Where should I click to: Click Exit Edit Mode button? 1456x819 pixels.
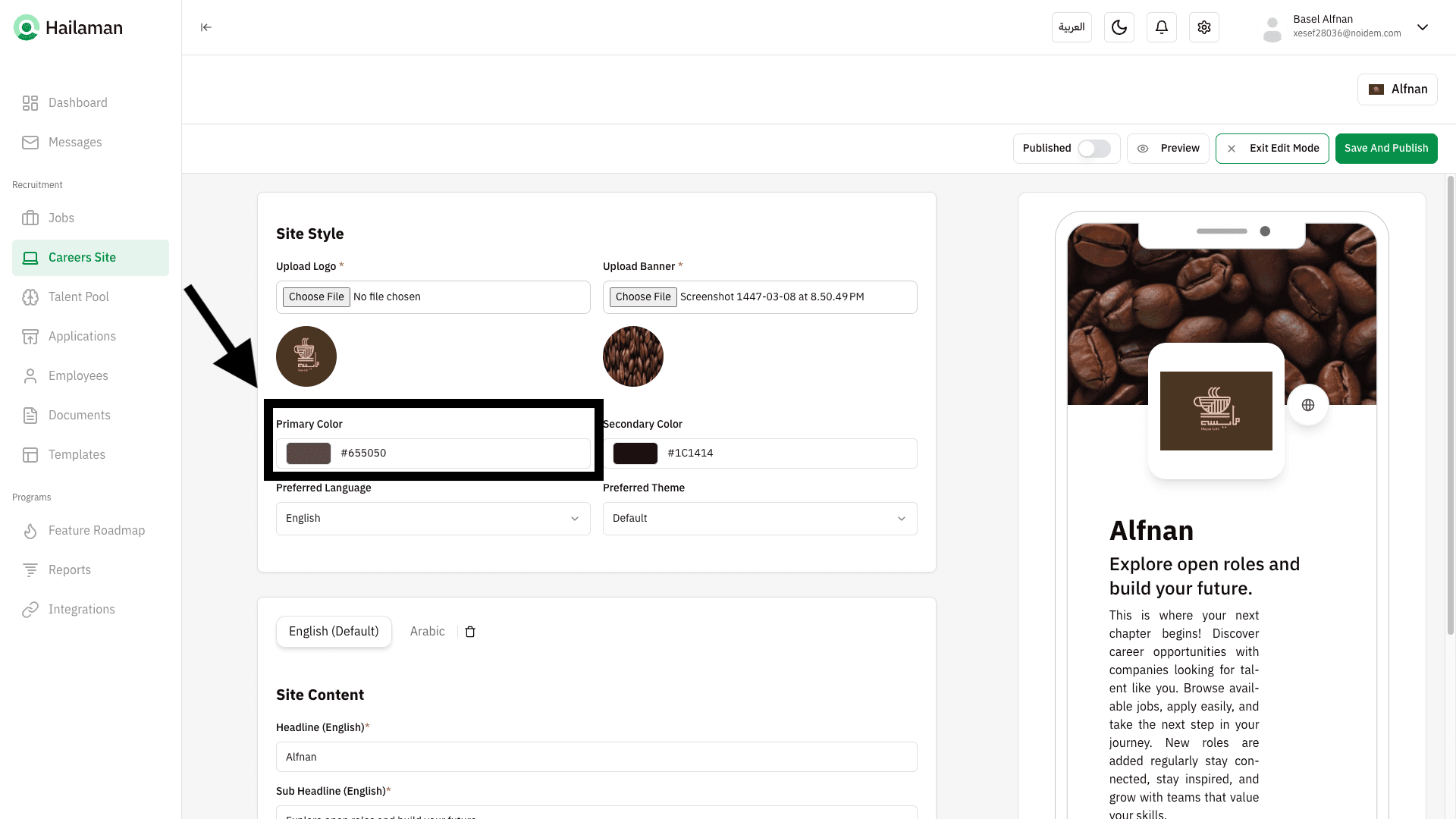1272,149
